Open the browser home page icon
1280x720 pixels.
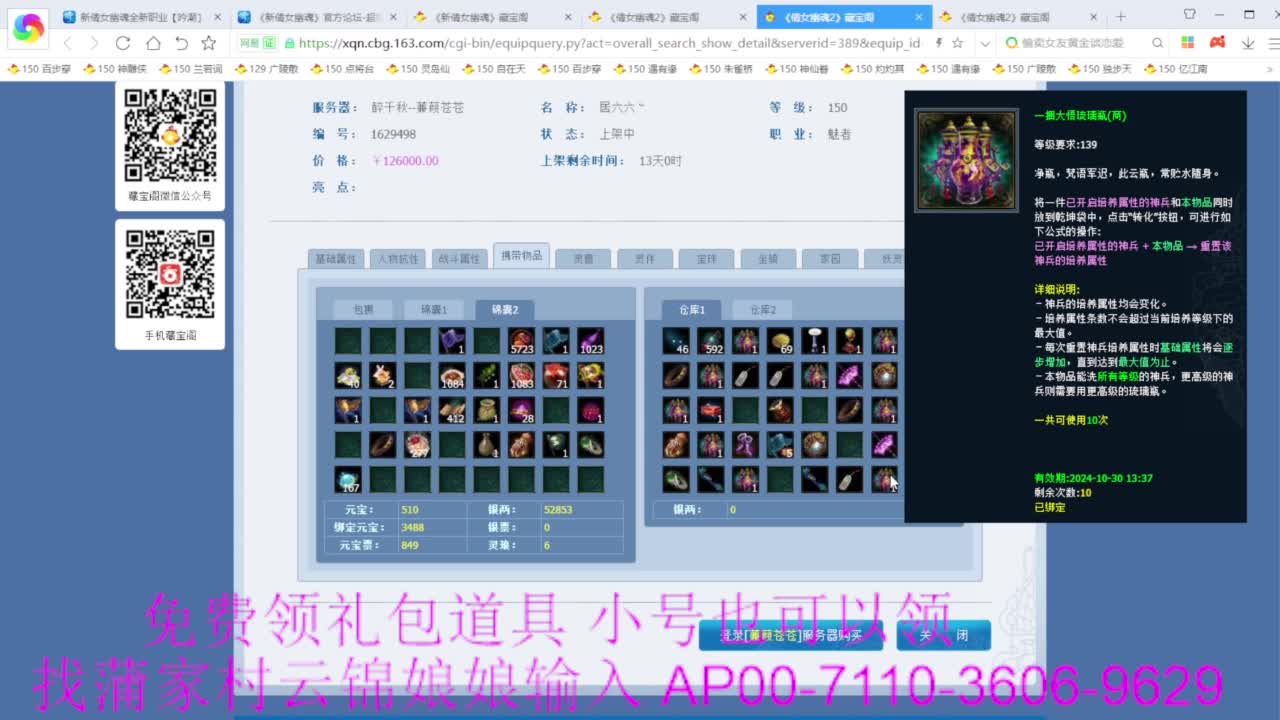click(x=152, y=44)
